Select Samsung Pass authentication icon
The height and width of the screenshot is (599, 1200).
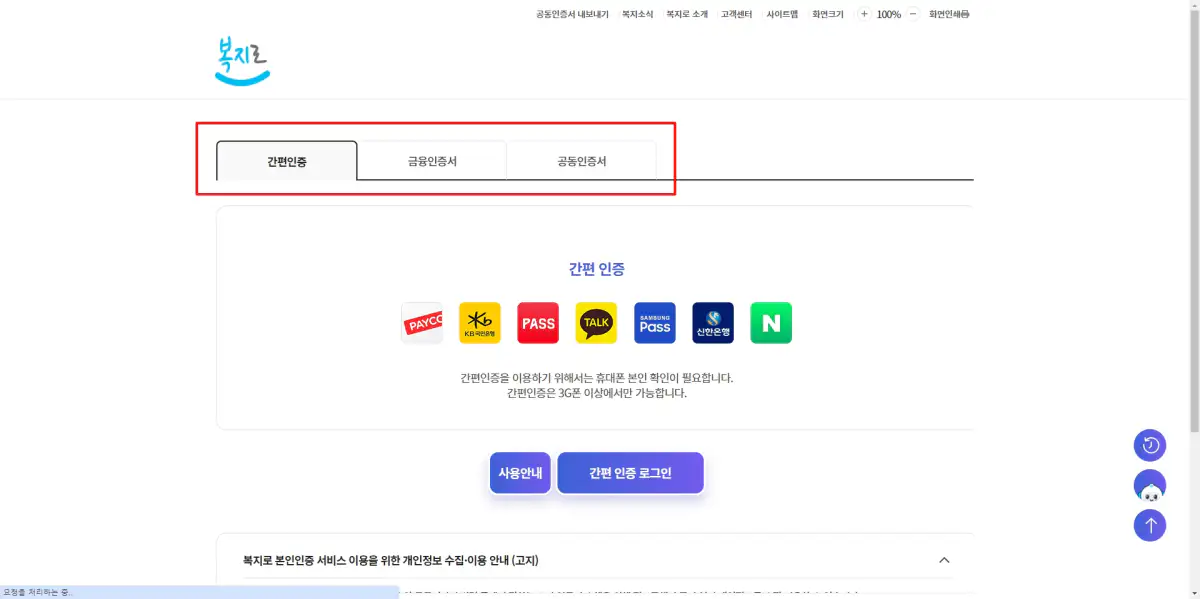click(655, 323)
